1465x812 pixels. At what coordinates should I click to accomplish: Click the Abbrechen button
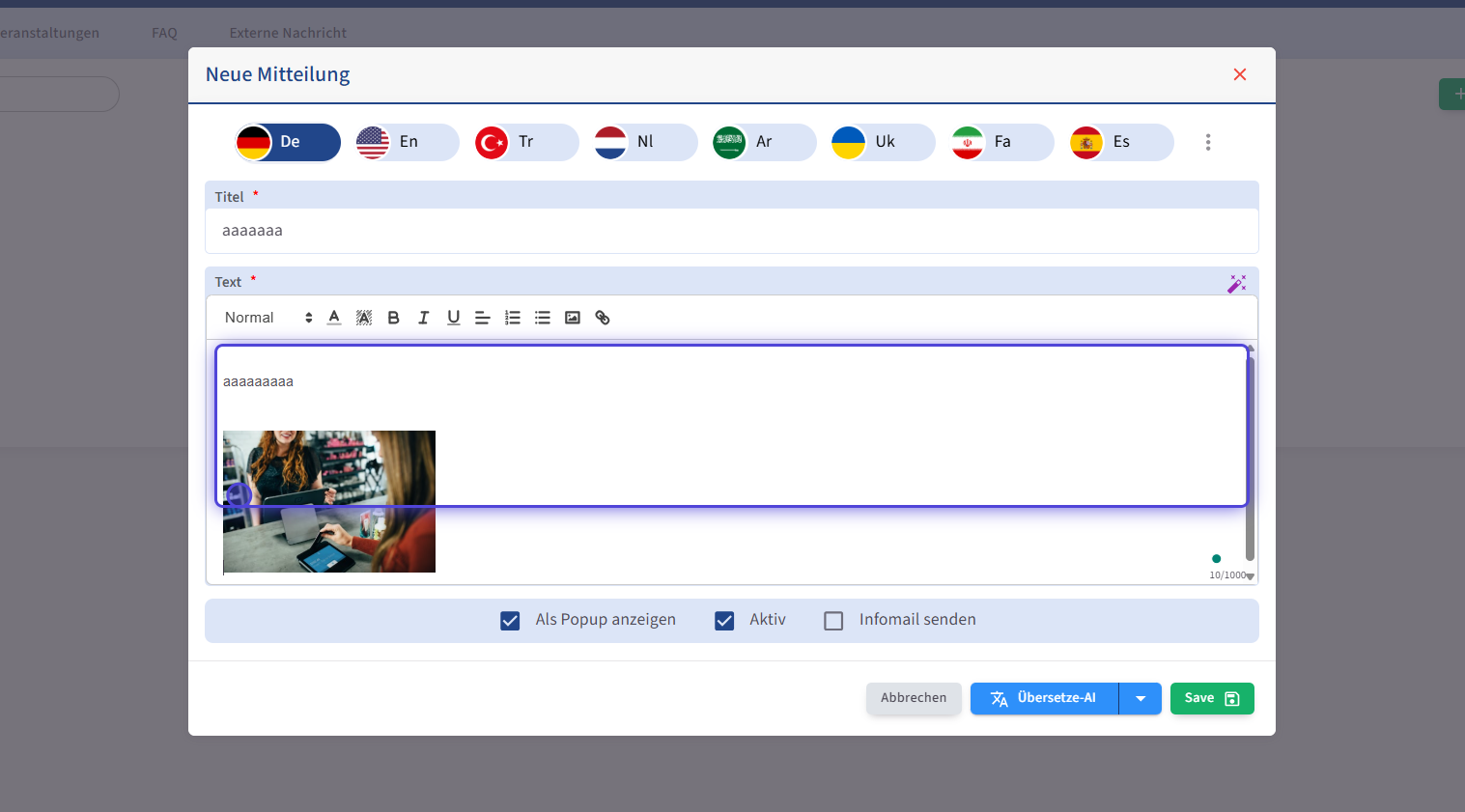coord(913,698)
